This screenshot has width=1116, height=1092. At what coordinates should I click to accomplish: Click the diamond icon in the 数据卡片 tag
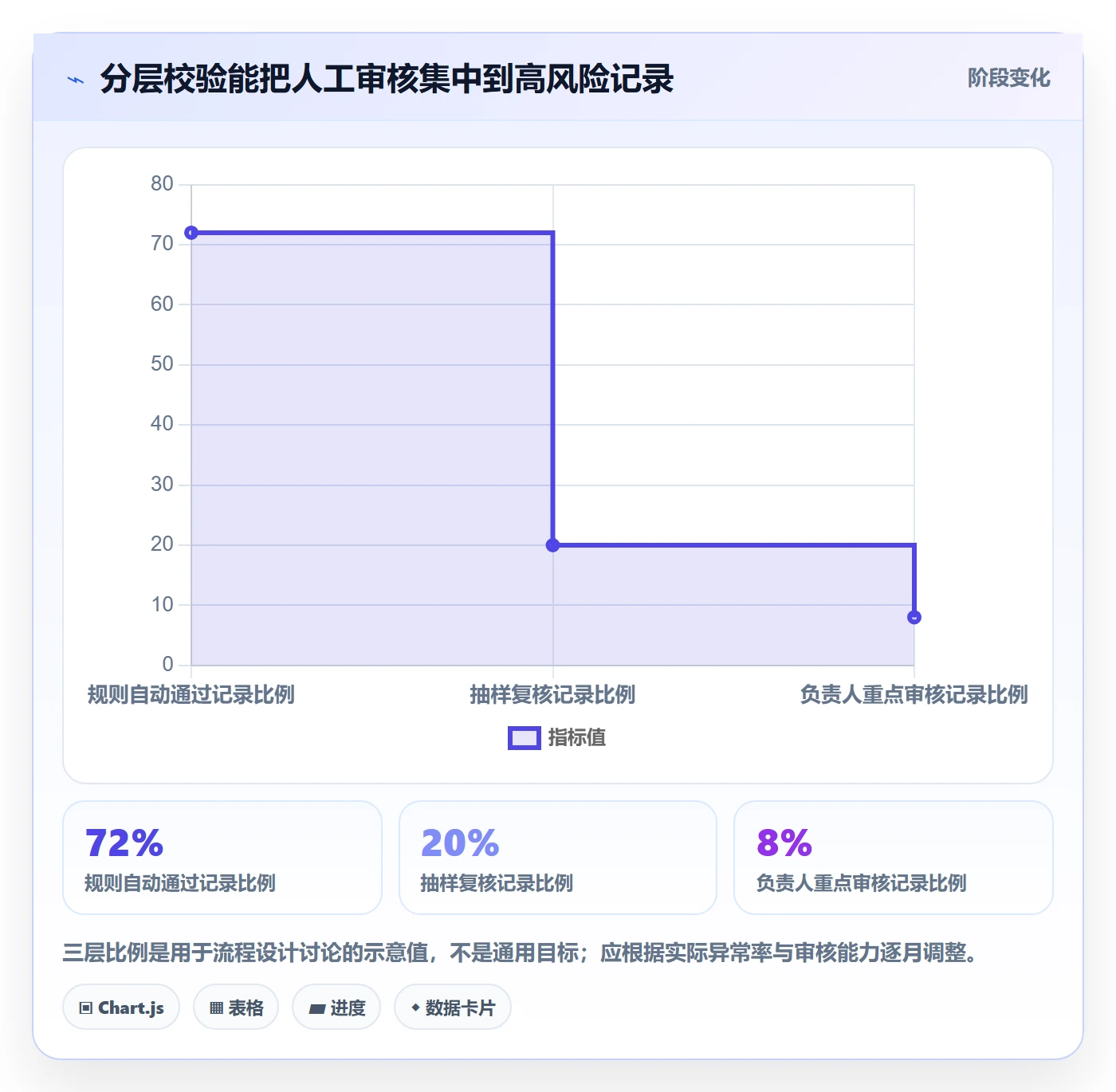[x=415, y=1008]
